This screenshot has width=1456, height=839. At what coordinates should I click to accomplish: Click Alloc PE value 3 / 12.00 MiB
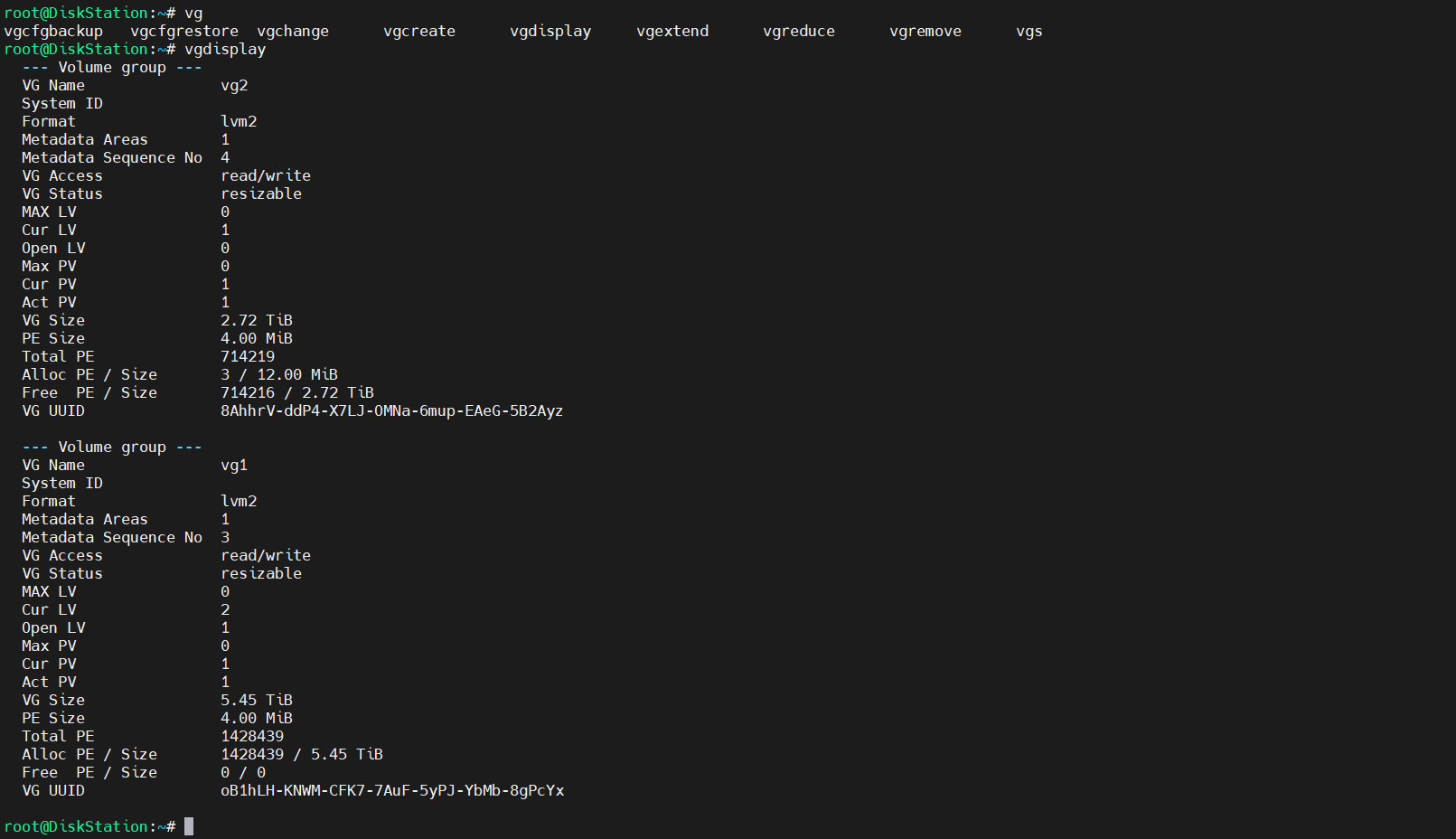point(279,374)
